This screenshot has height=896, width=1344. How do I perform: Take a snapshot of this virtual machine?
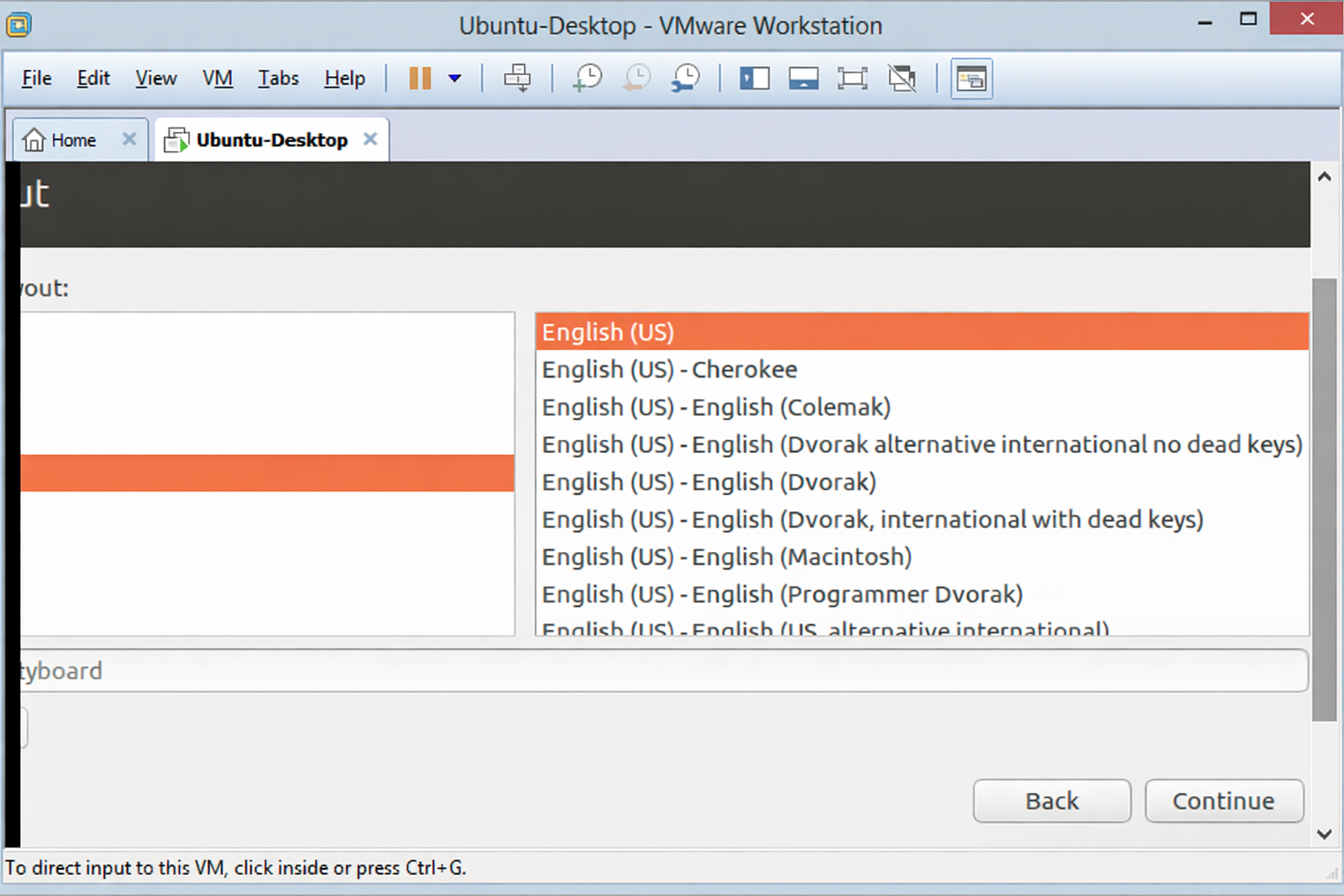click(587, 79)
